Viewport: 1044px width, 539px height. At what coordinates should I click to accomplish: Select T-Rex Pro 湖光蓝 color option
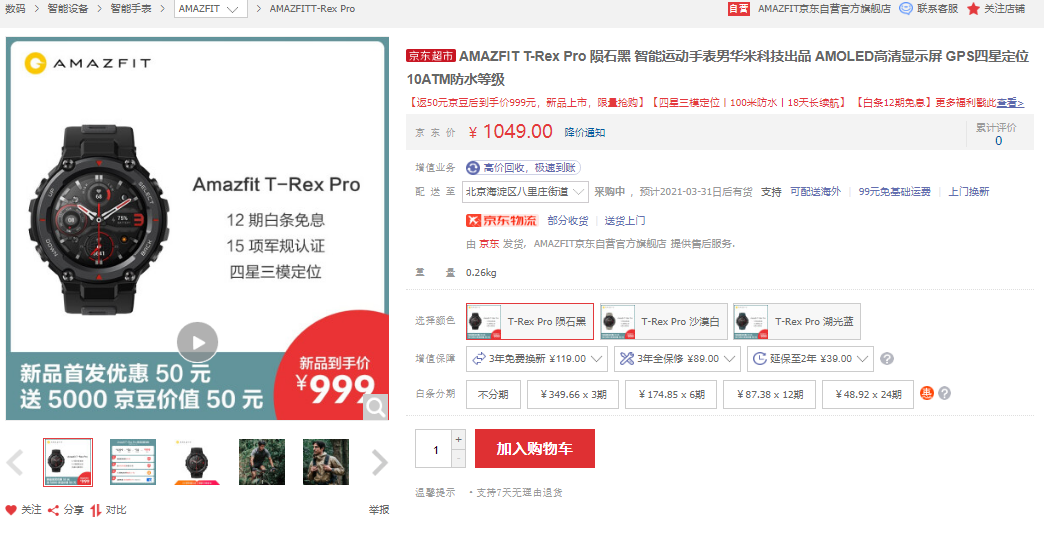(797, 321)
